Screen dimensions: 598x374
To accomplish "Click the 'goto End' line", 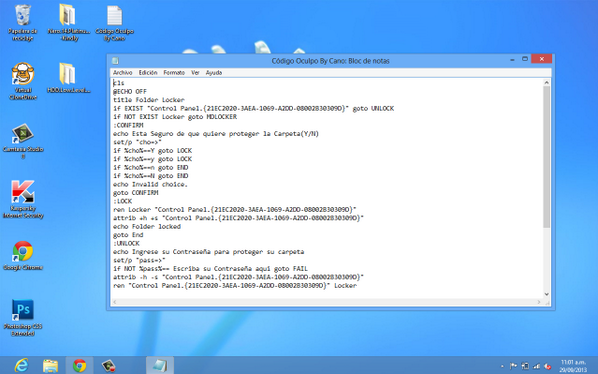I will tap(128, 235).
